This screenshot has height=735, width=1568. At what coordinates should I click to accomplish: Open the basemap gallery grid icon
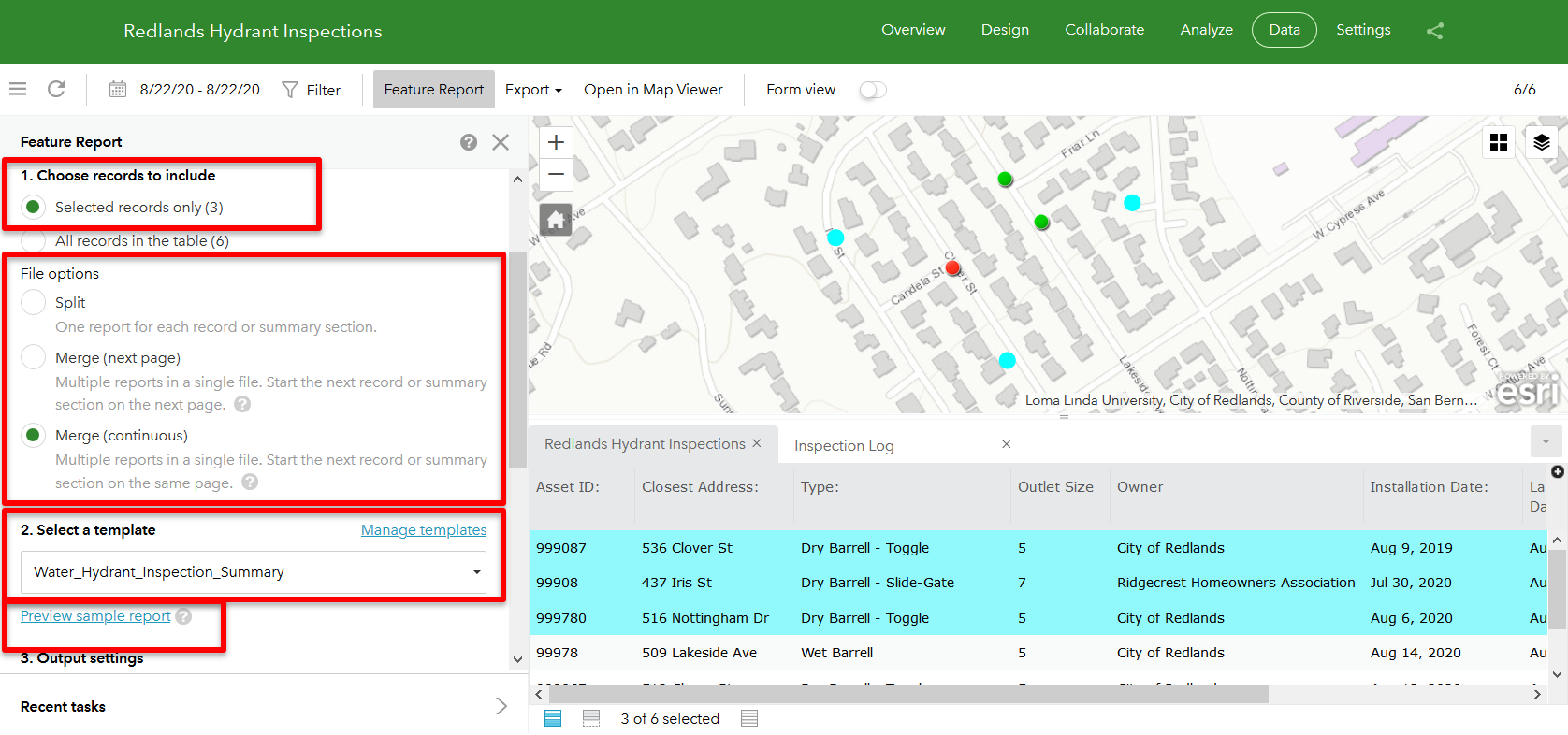point(1499,142)
